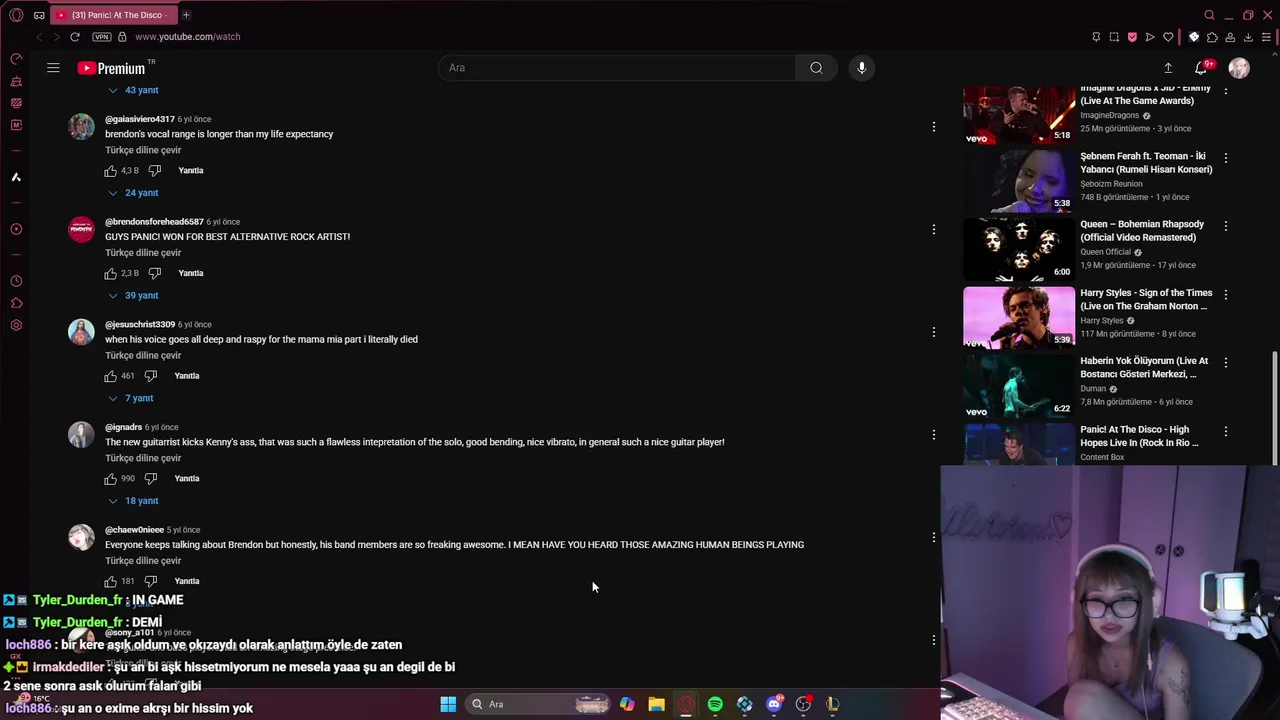
Task: Select the Panic! At The Disco browser tab
Action: (112, 15)
